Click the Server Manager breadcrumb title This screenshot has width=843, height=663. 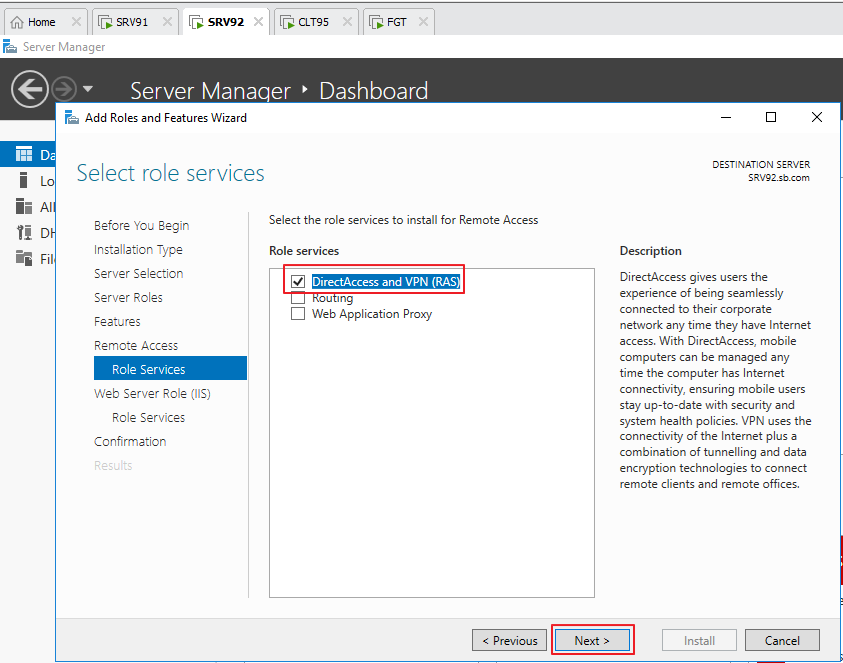tap(210, 90)
